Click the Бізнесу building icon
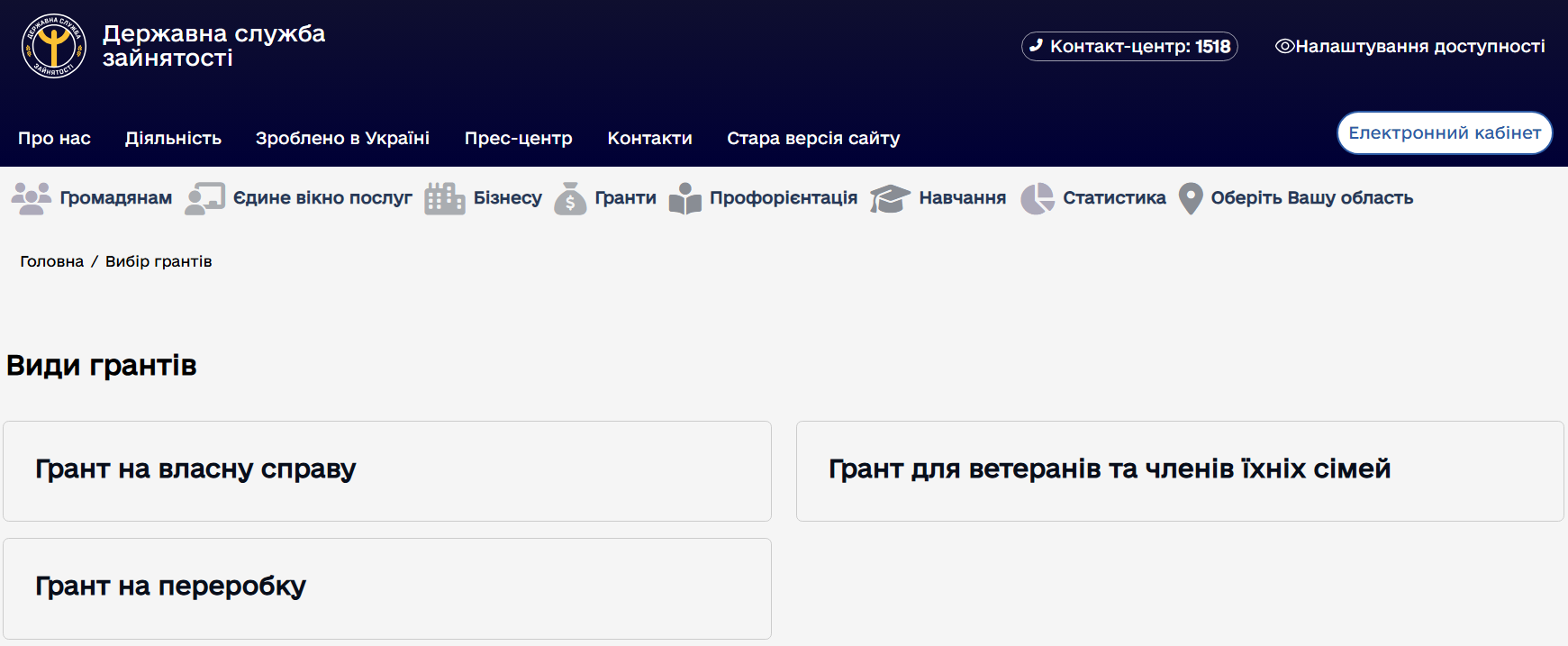This screenshot has height=646, width=1568. 444,198
